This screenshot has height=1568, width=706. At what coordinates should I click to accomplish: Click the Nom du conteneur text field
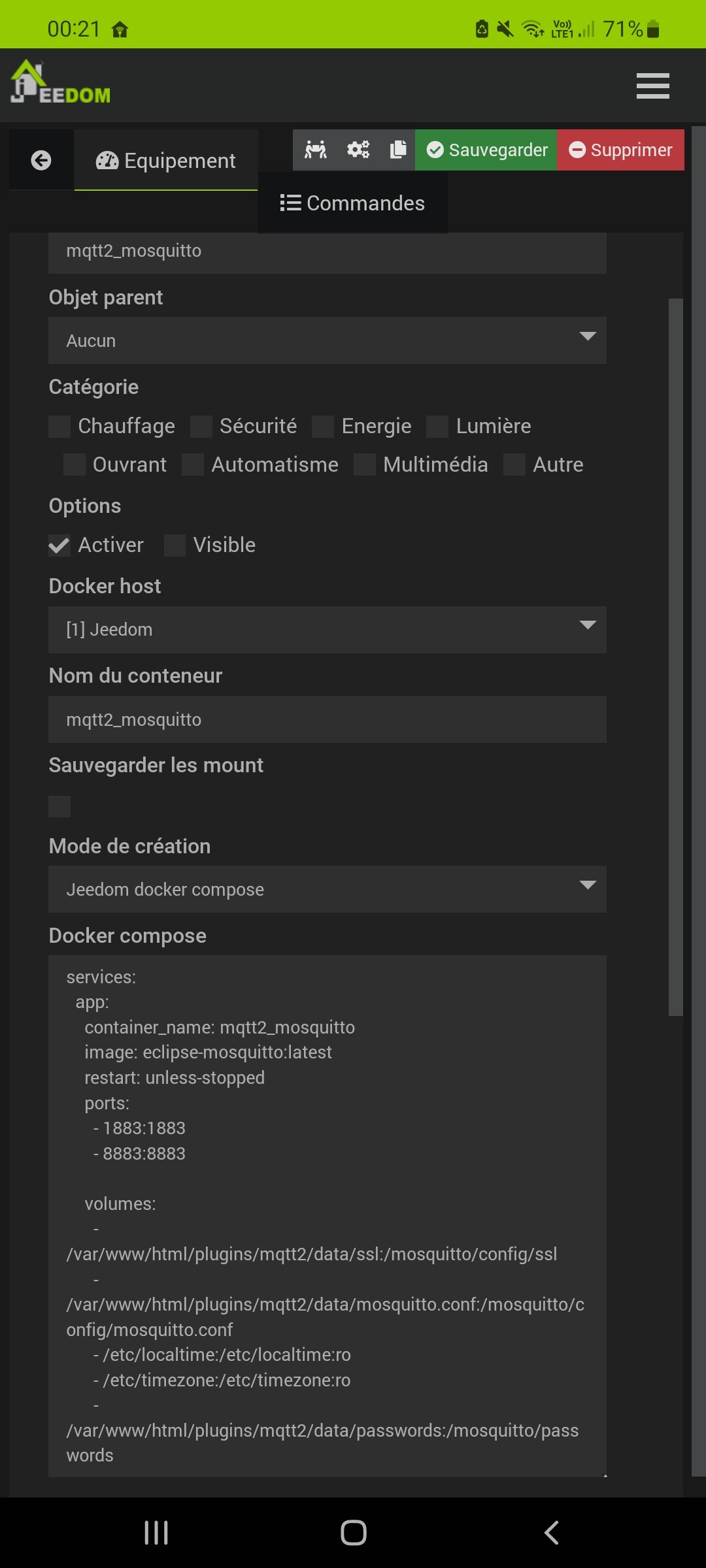point(327,719)
